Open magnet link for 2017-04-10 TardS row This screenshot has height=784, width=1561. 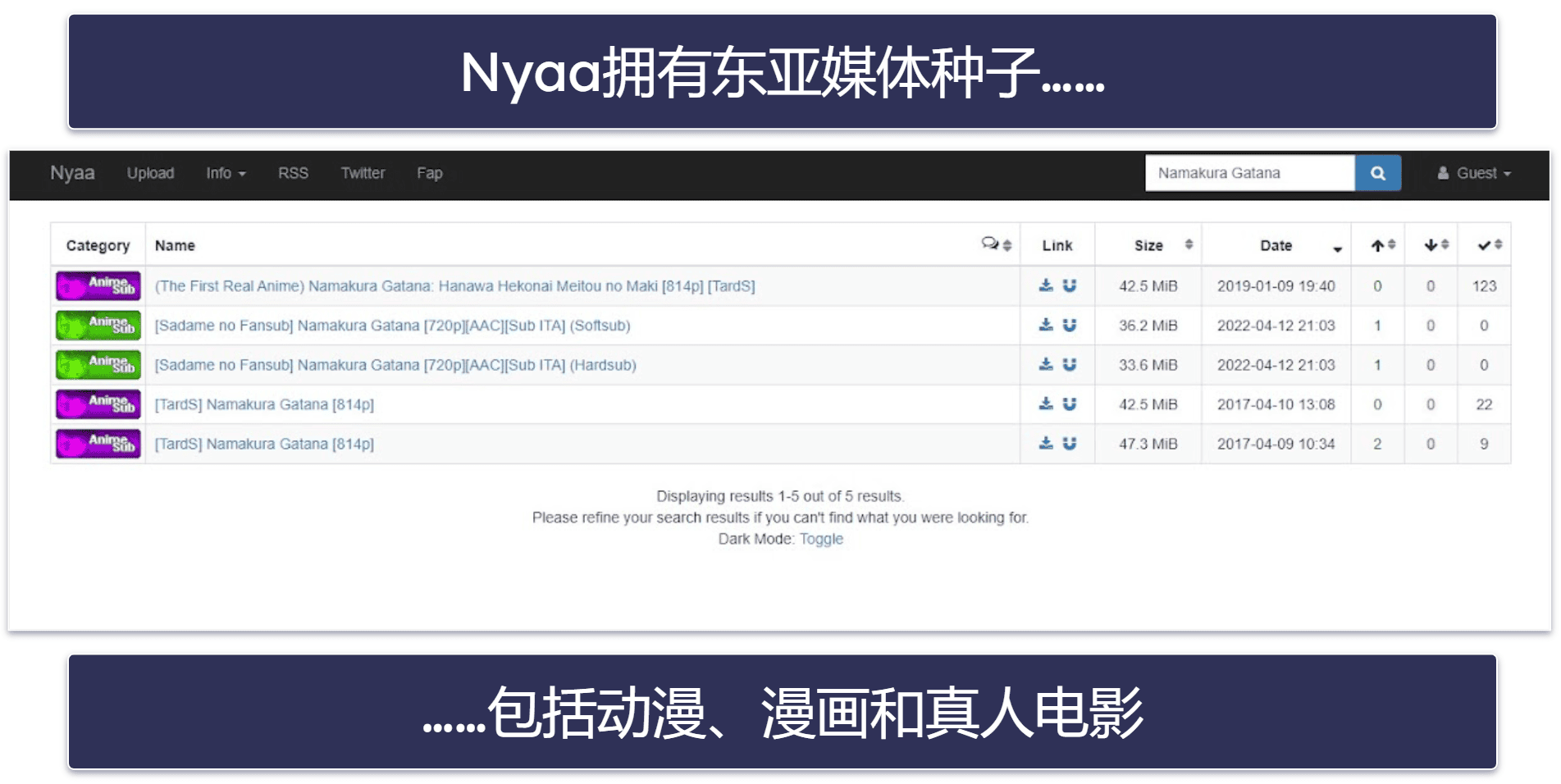point(1070,403)
